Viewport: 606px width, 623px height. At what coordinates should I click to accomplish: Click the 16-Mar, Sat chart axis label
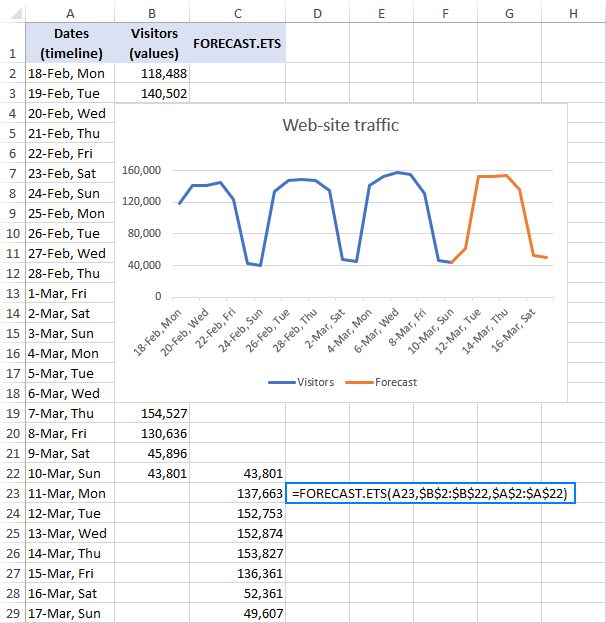click(513, 330)
